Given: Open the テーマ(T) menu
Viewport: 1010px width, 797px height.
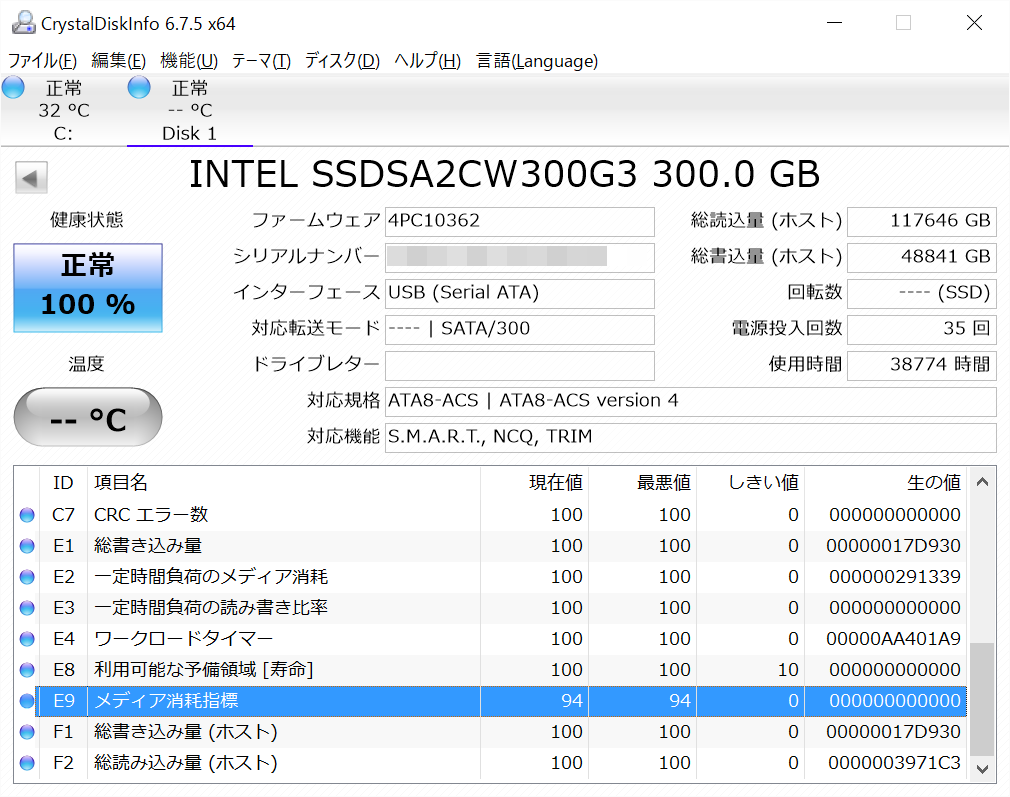Looking at the screenshot, I should (261, 61).
